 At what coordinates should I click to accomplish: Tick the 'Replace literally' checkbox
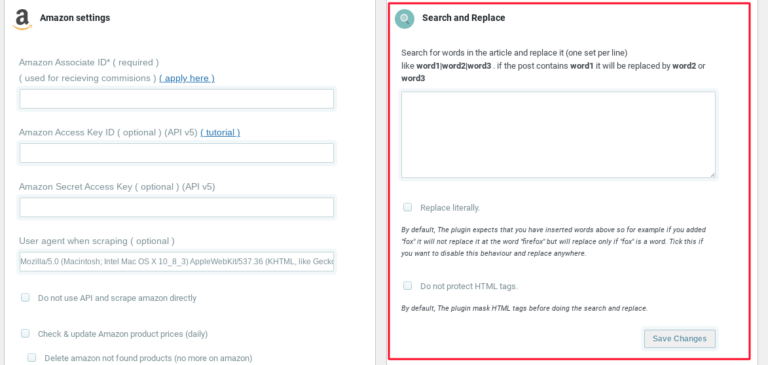(x=408, y=207)
